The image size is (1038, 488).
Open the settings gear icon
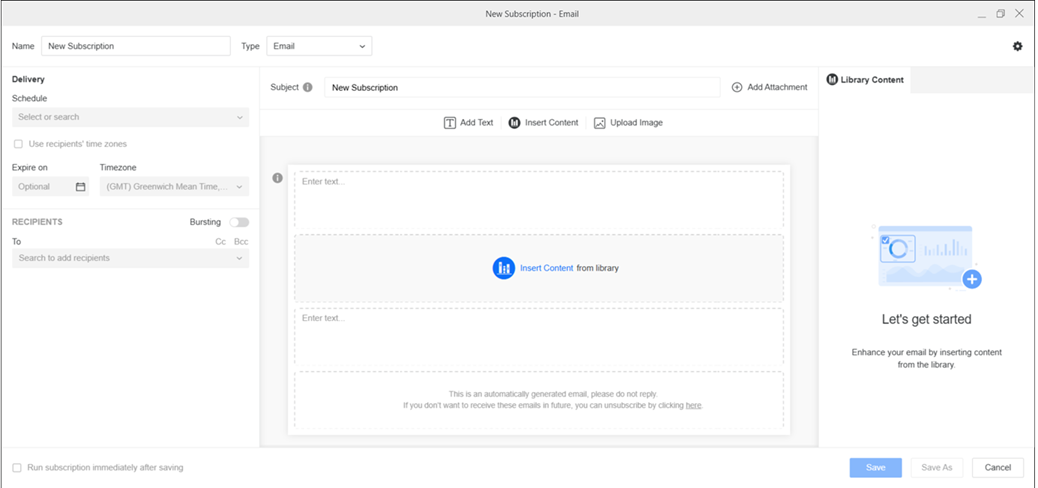coord(1017,46)
